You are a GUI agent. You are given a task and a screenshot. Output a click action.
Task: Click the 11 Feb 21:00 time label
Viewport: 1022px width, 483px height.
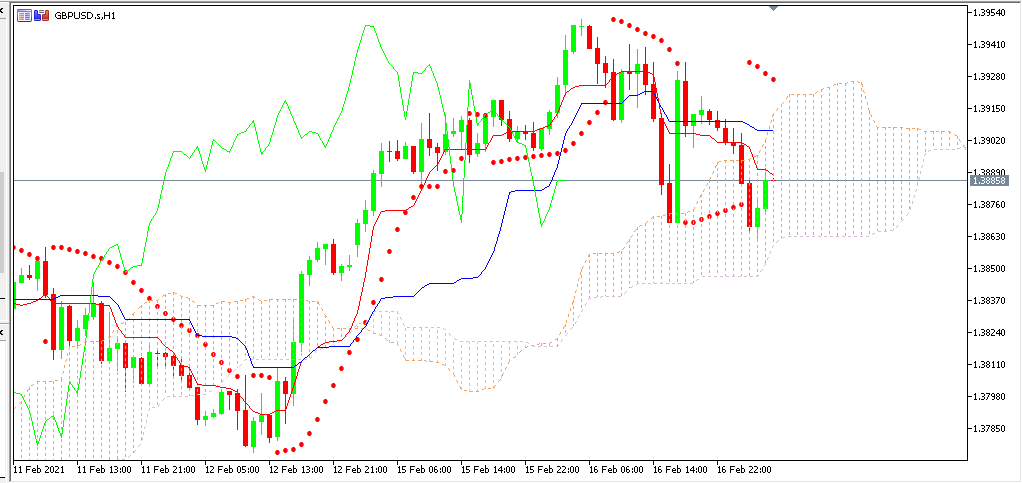168,470
